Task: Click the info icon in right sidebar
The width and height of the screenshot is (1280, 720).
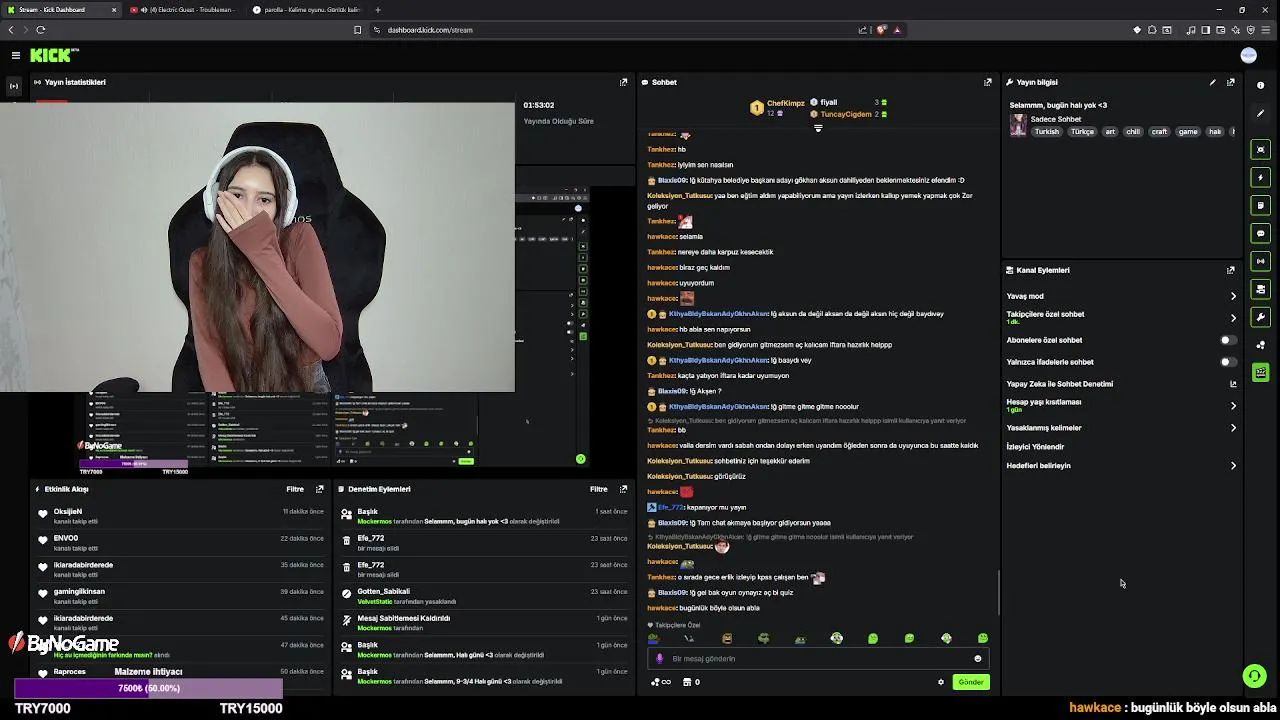Action: coord(1260,85)
